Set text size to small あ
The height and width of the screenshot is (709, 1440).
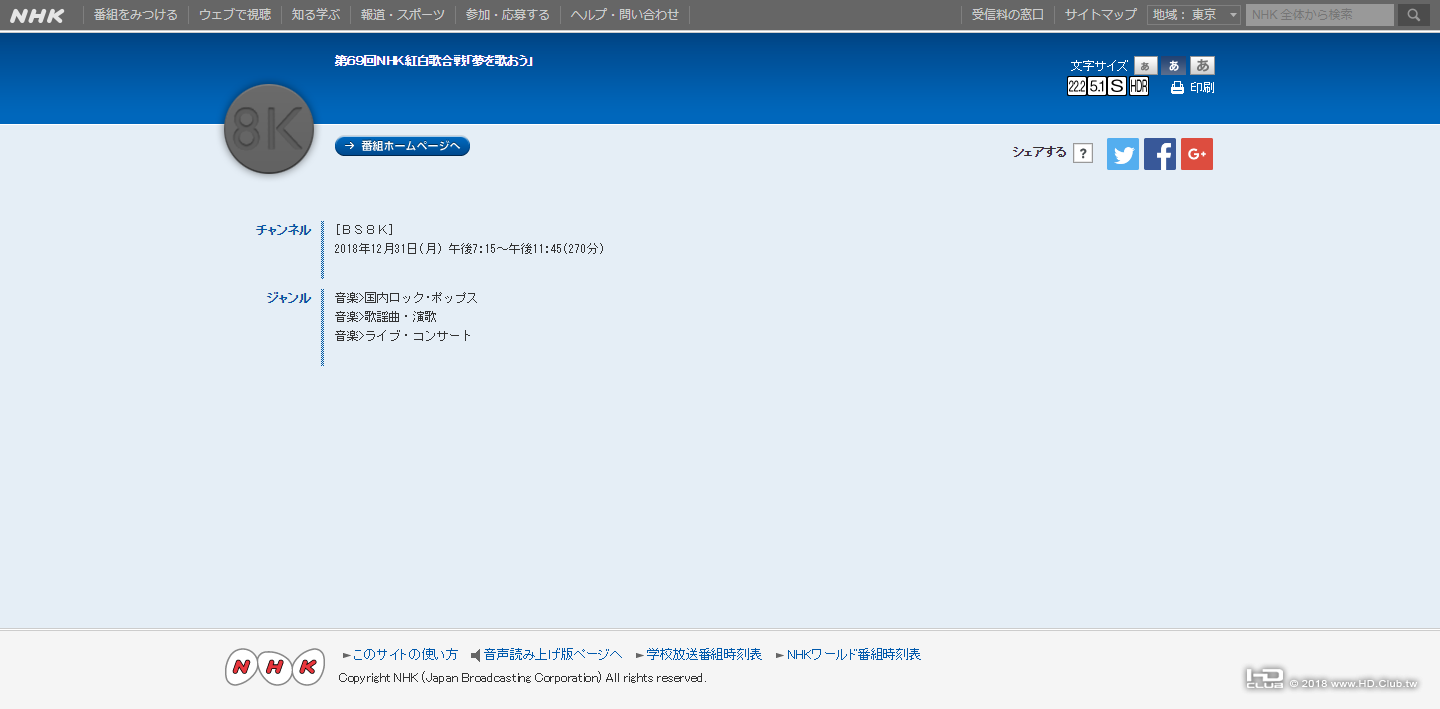(1146, 66)
